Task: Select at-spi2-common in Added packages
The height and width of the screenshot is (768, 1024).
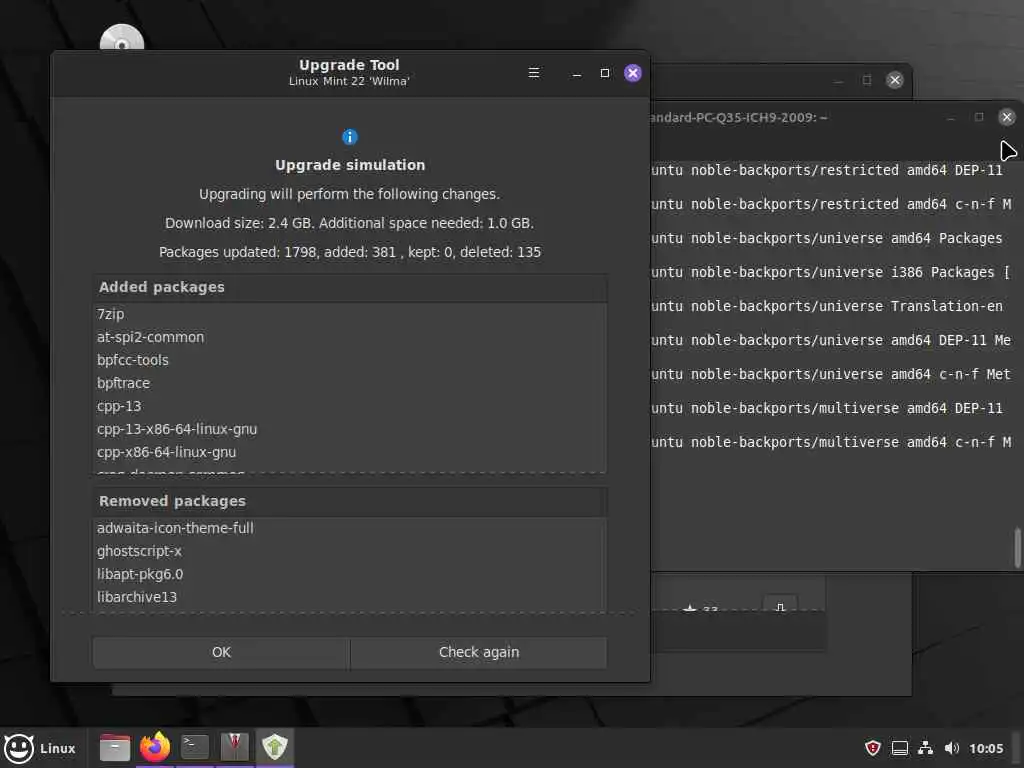Action: pyautogui.click(x=350, y=337)
